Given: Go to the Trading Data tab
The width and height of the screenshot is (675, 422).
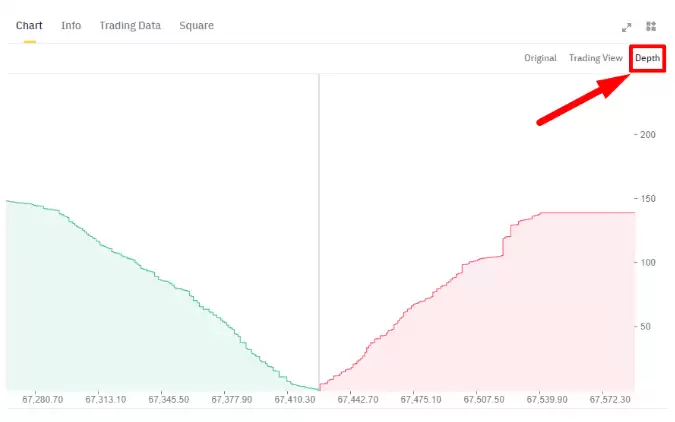Looking at the screenshot, I should click(x=130, y=25).
